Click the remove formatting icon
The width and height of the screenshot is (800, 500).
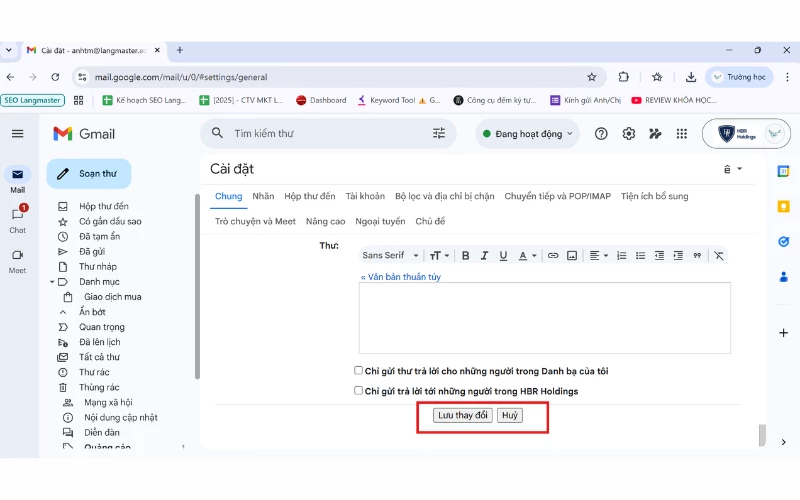718,256
